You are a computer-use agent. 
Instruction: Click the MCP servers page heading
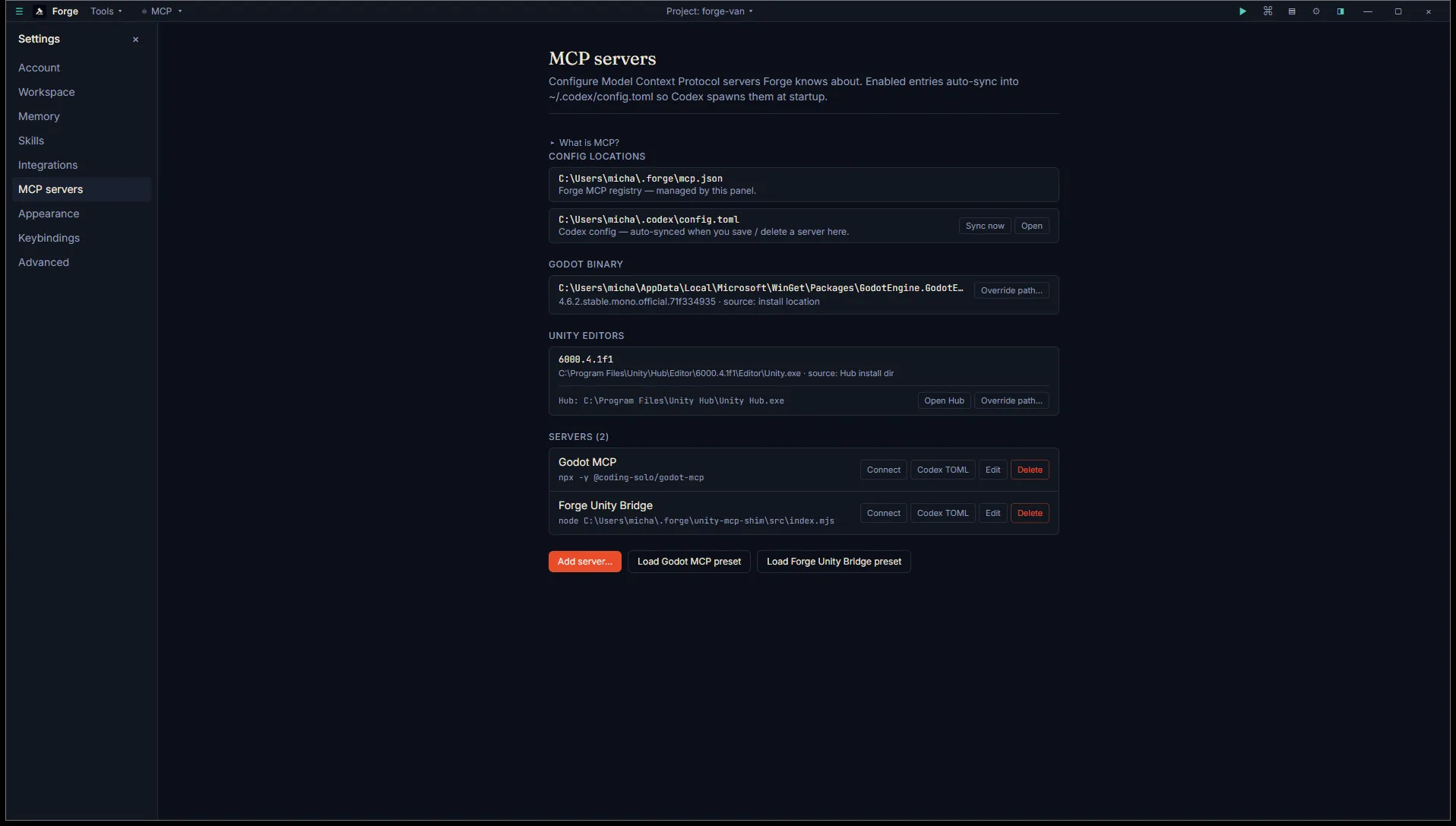point(602,59)
